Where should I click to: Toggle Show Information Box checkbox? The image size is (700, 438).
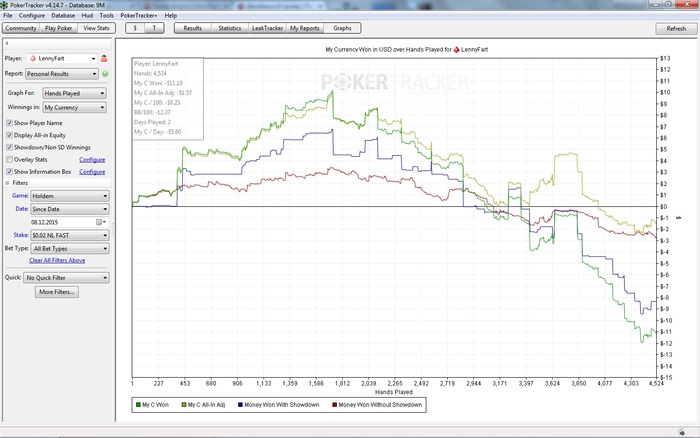click(x=9, y=171)
